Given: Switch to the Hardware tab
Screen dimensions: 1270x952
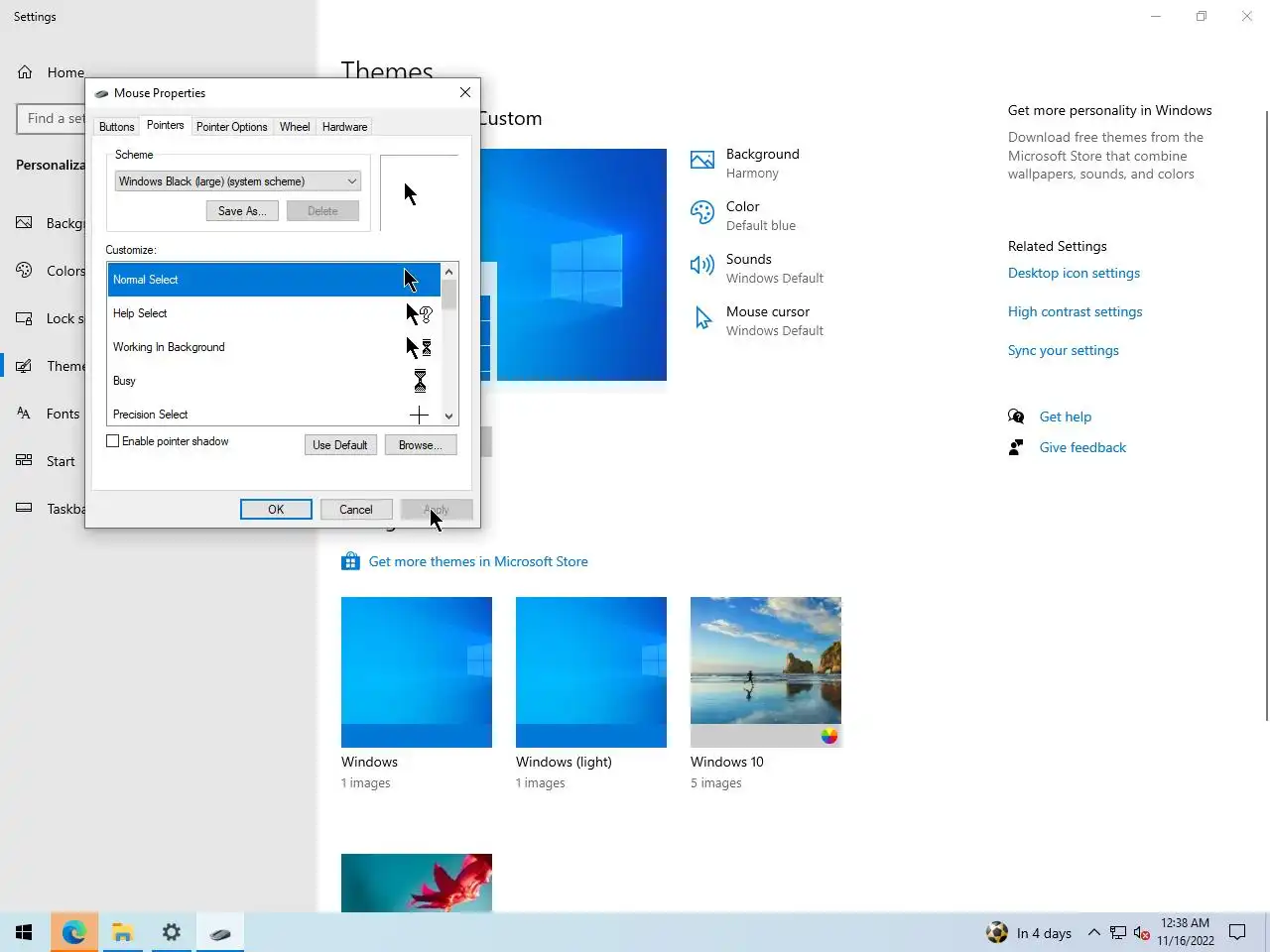Looking at the screenshot, I should (344, 127).
